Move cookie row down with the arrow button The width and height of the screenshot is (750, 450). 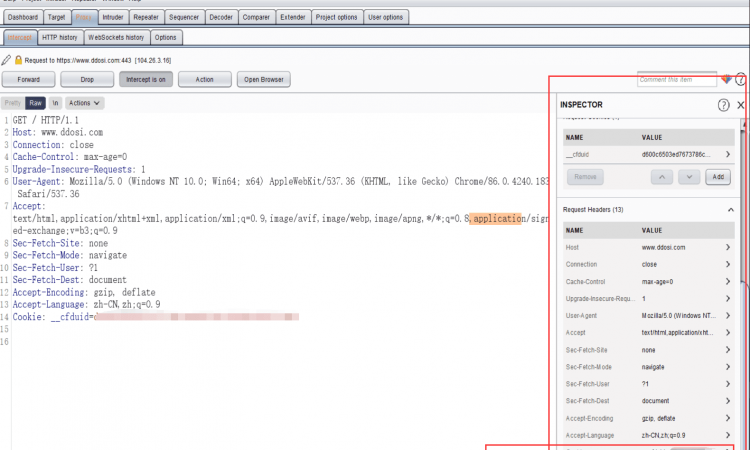coord(689,177)
